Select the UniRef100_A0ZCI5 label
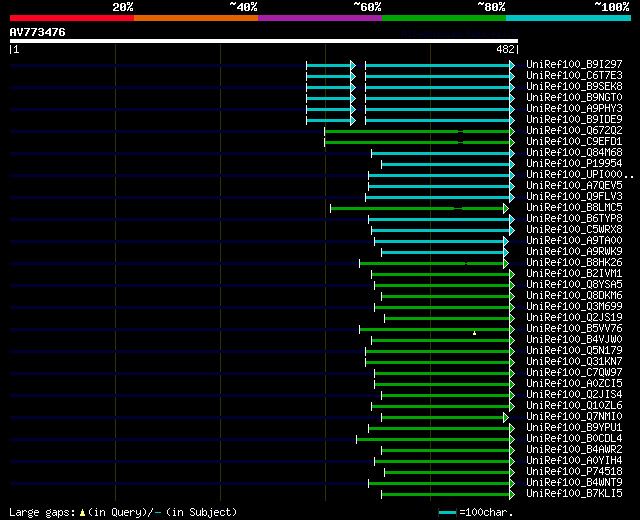 pos(574,384)
